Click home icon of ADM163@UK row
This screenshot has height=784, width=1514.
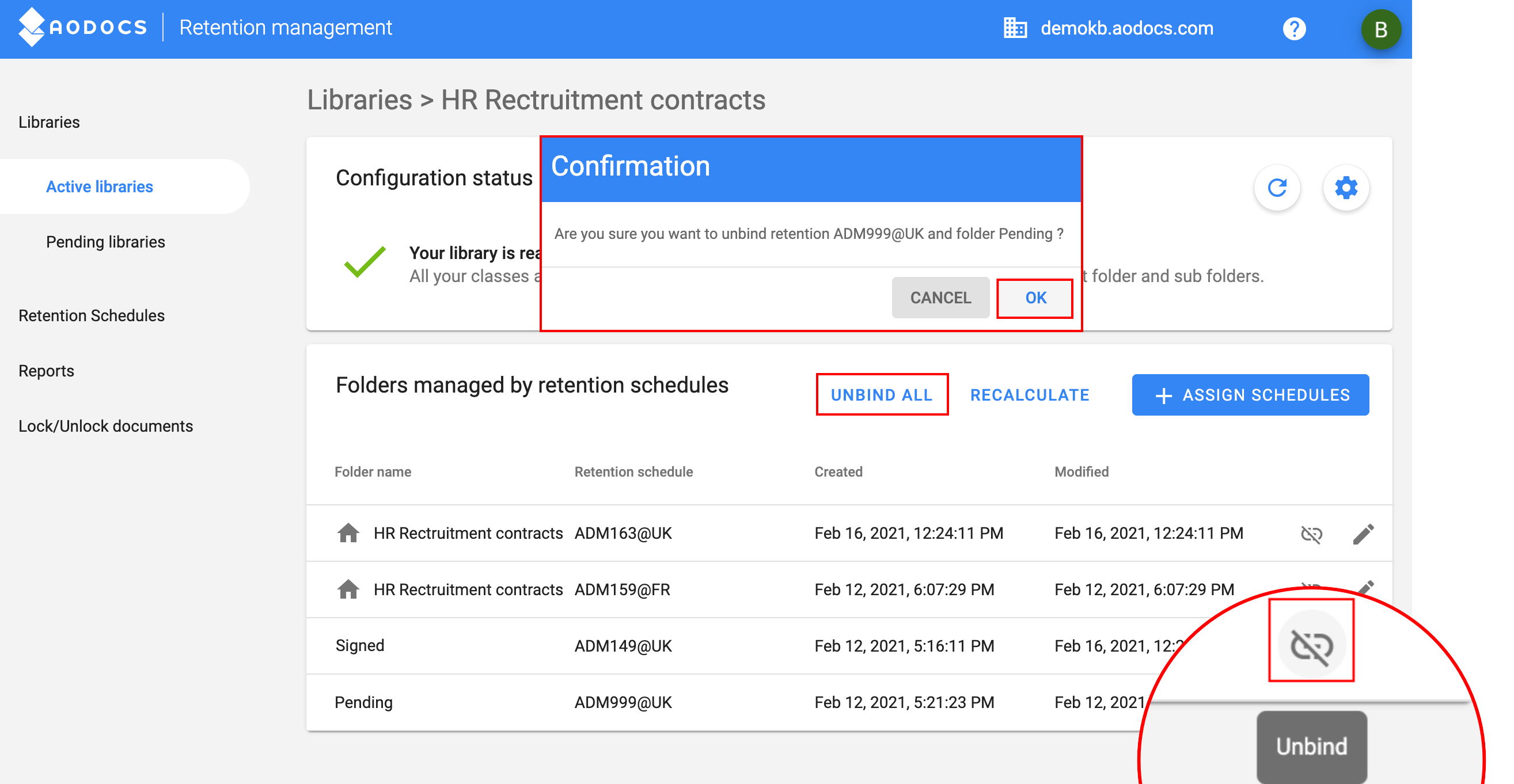pyautogui.click(x=348, y=532)
